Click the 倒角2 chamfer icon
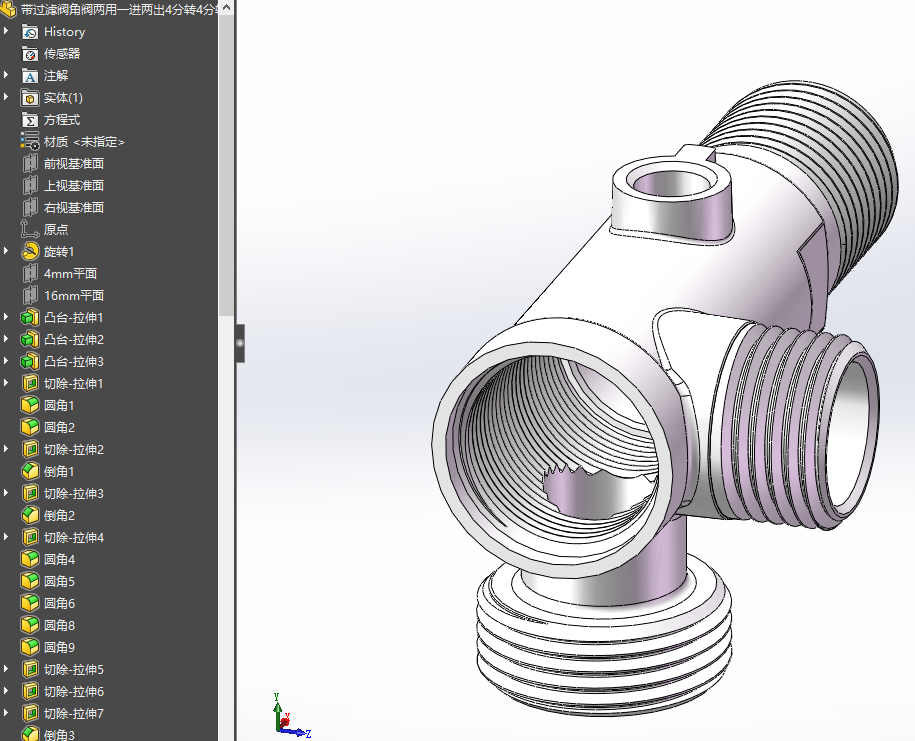Viewport: 915px width, 741px height. click(30, 516)
